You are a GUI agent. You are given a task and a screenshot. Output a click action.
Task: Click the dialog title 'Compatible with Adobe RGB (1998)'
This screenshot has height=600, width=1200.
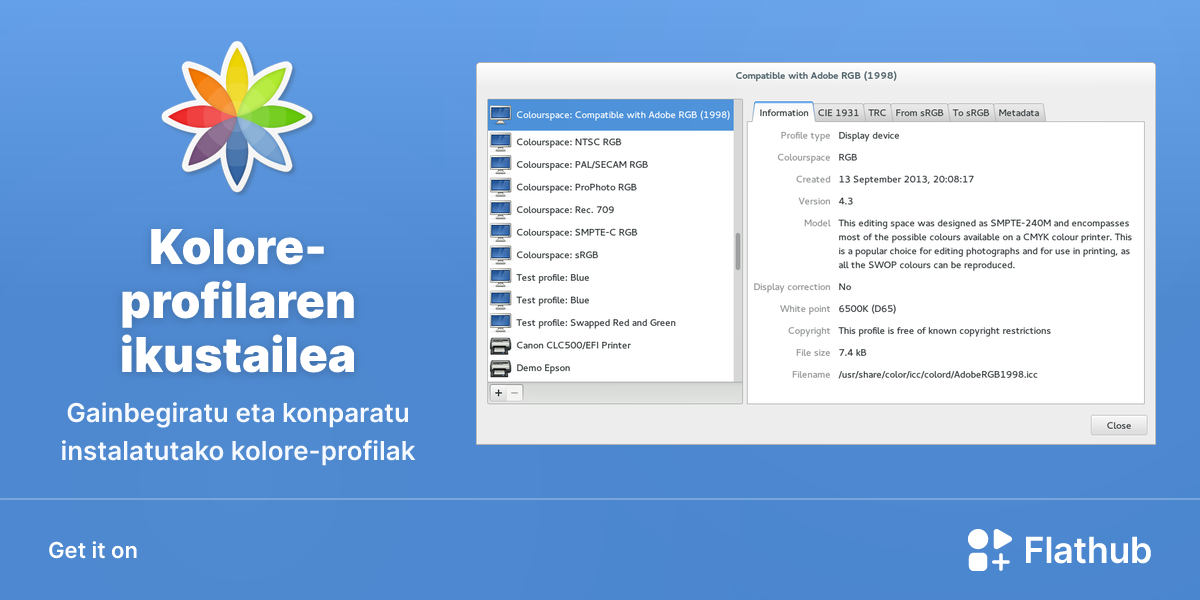pos(816,75)
